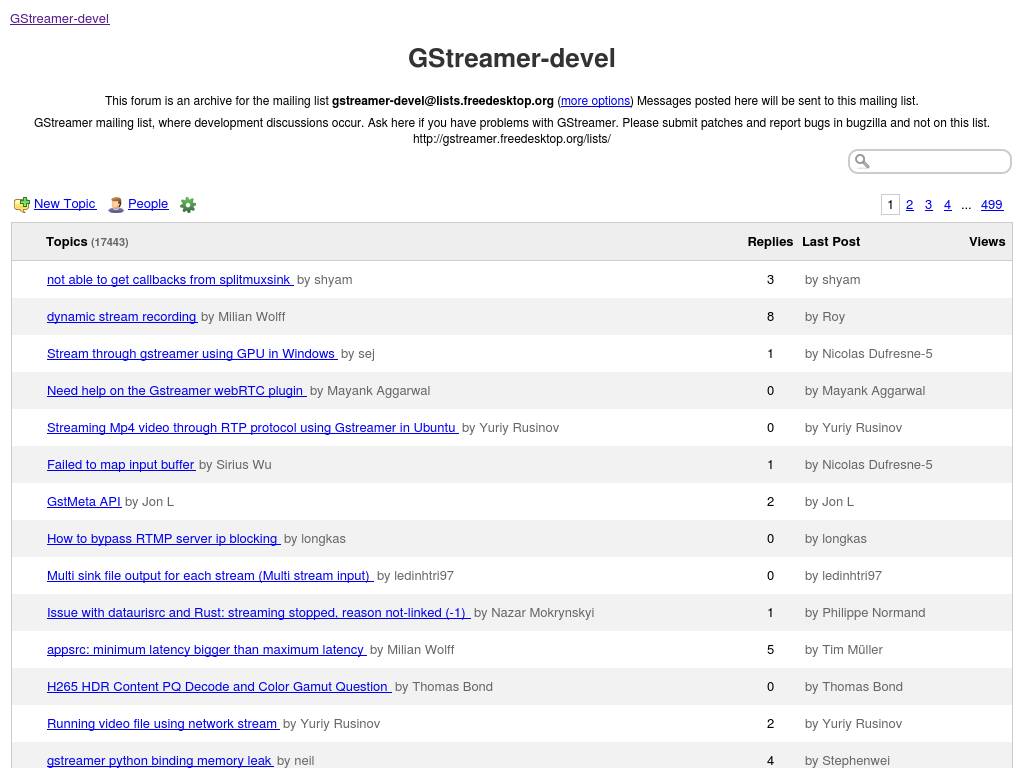Image resolution: width=1024 pixels, height=768 pixels.
Task: Click last post 'by Tim Müller'
Action: point(844,650)
